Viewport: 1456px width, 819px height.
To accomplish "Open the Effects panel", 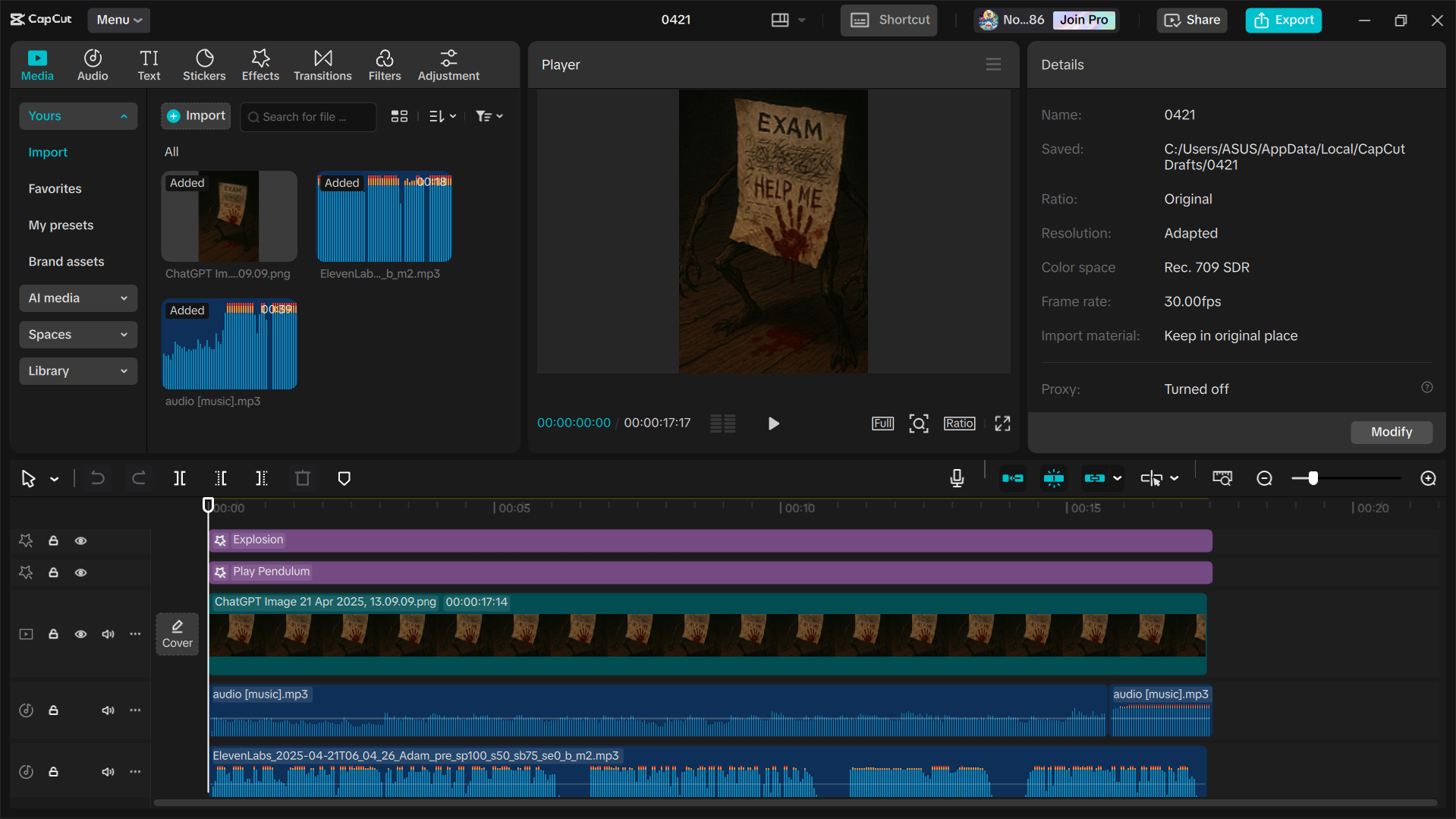I will (x=260, y=65).
